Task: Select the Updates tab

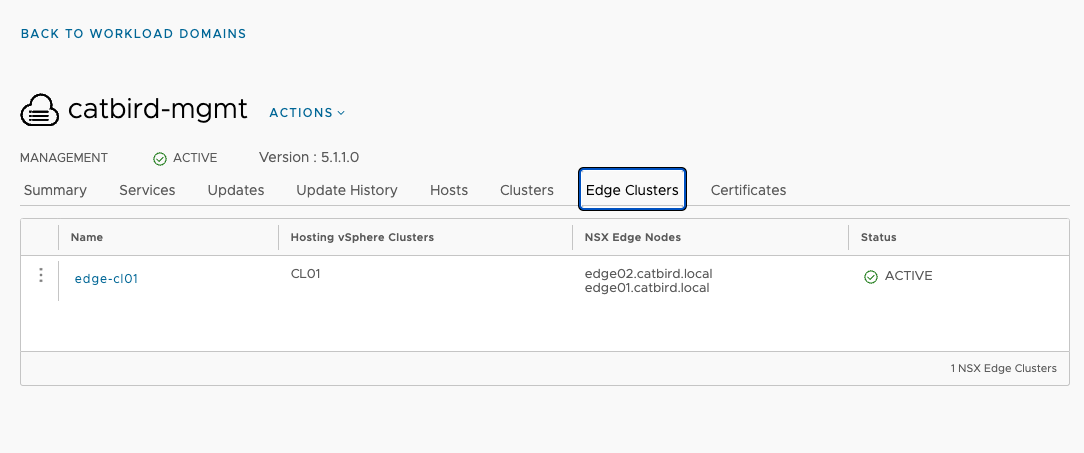Action: pos(236,190)
